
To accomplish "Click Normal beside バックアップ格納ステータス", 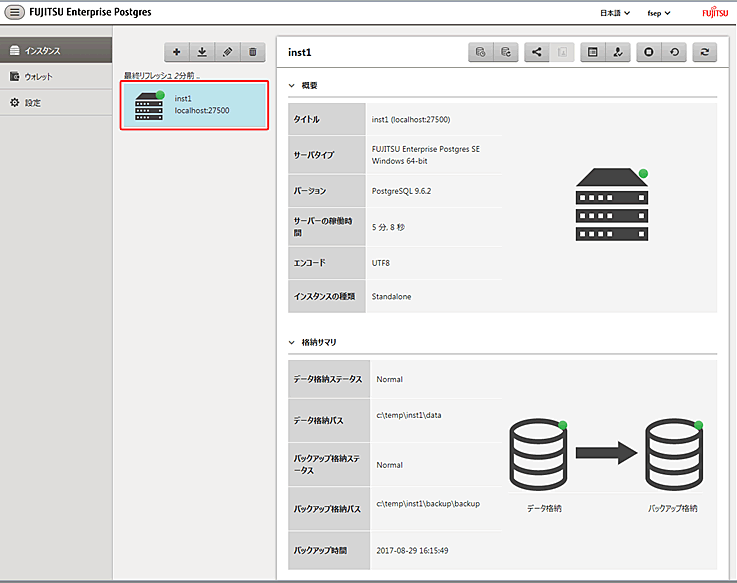I will [390, 465].
